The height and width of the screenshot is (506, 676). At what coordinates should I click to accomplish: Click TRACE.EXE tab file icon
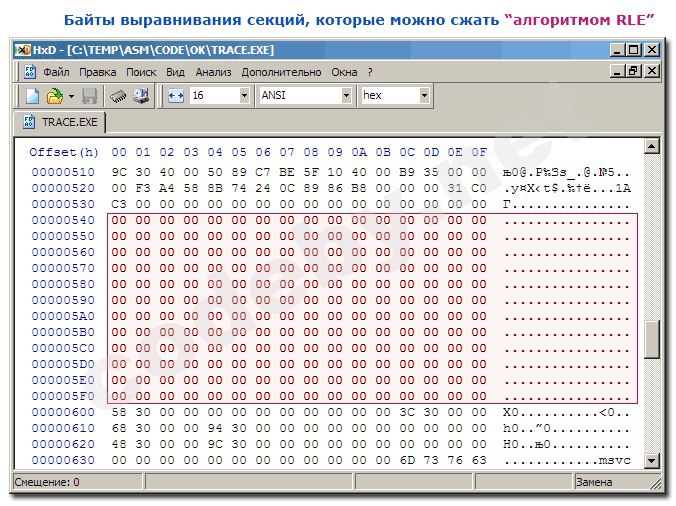coord(28,122)
